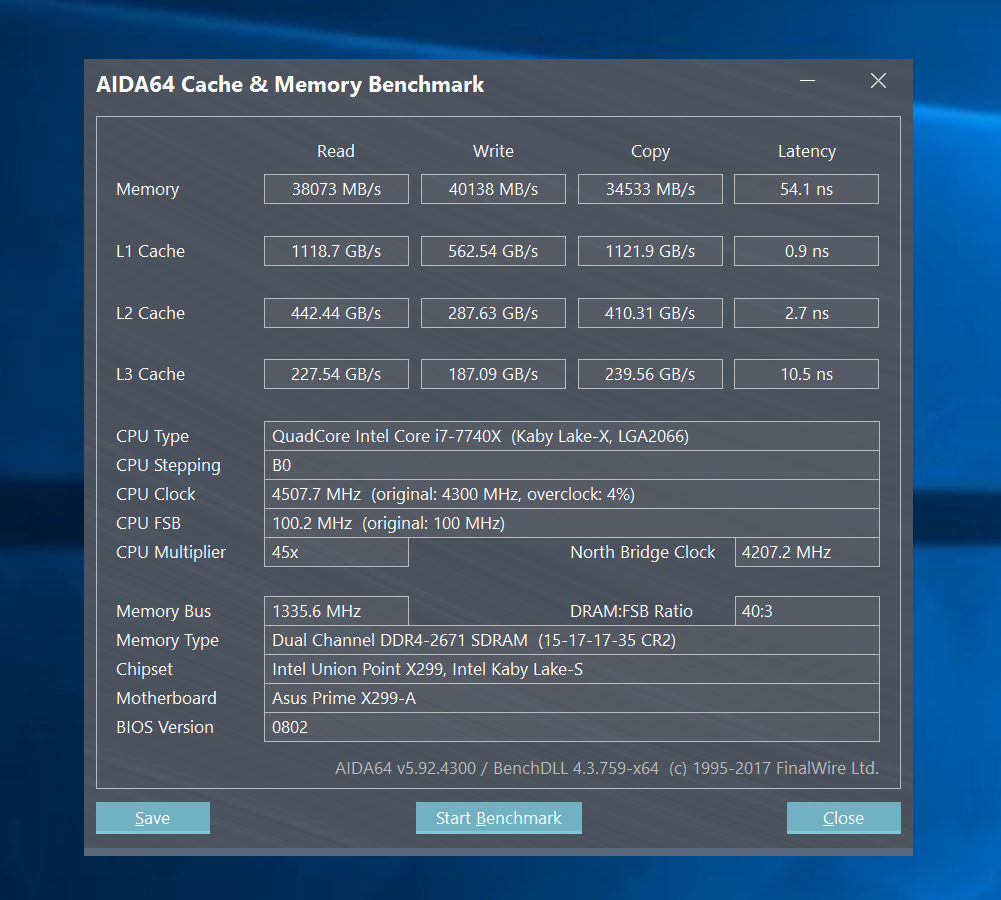1001x900 pixels.
Task: Click DRAM:FSB Ratio value 40:3
Action: tap(807, 611)
